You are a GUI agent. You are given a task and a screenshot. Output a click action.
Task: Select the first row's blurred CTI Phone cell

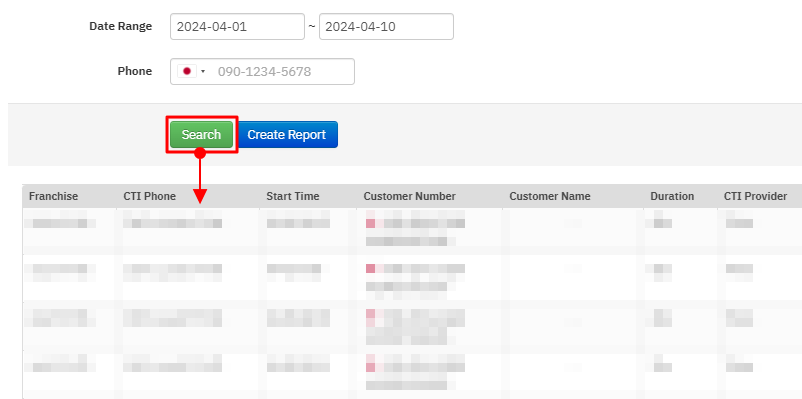(x=173, y=223)
